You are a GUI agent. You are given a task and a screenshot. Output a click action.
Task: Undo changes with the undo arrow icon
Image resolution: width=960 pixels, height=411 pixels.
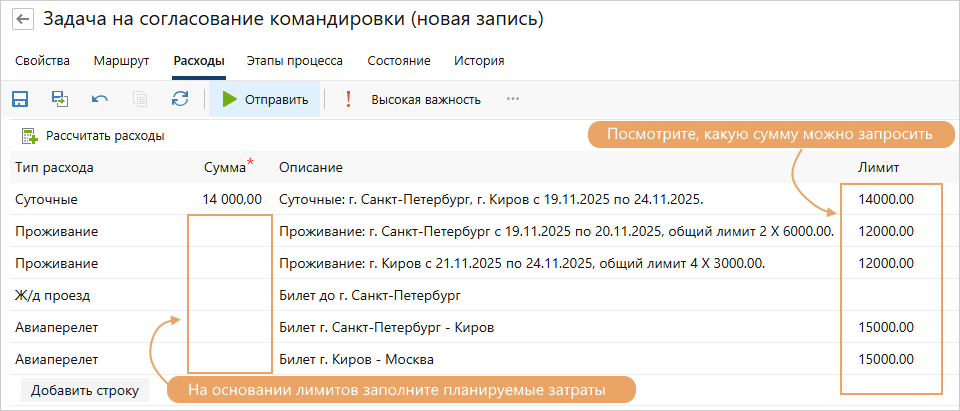100,99
